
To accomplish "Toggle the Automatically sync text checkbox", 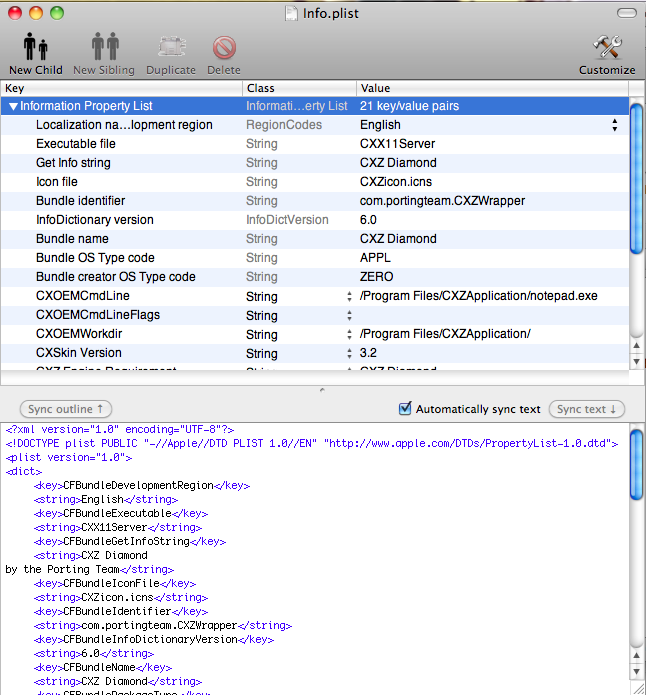I will [405, 408].
